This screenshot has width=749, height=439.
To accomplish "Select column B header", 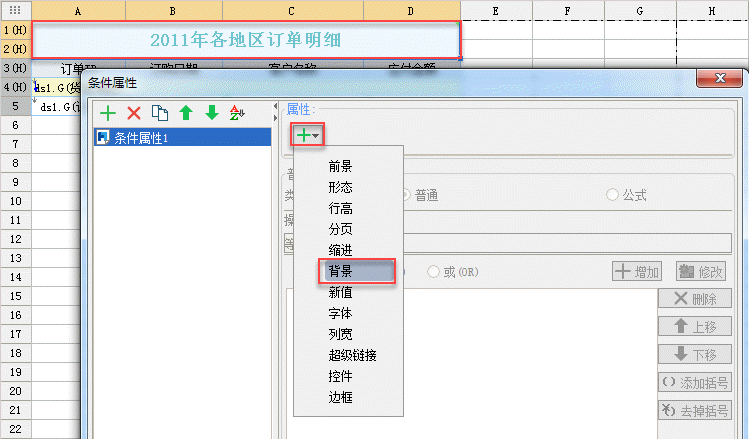I will [x=173, y=11].
